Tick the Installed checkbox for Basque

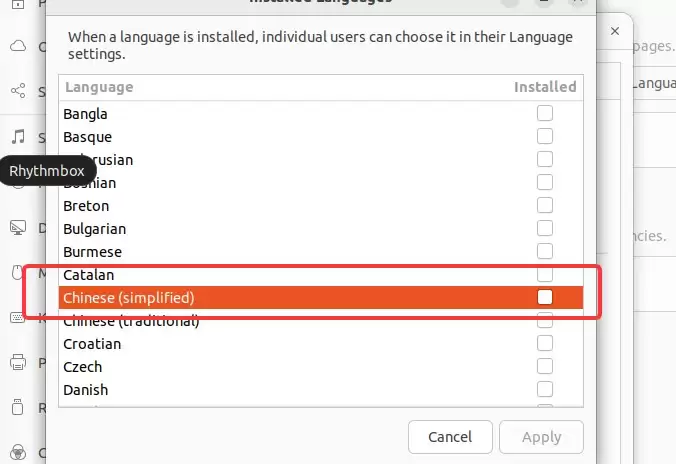pos(545,136)
